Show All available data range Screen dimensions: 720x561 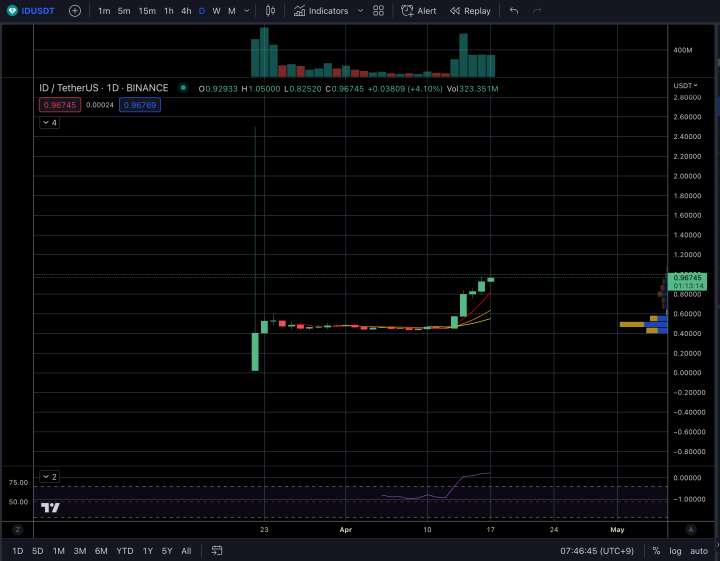point(186,550)
